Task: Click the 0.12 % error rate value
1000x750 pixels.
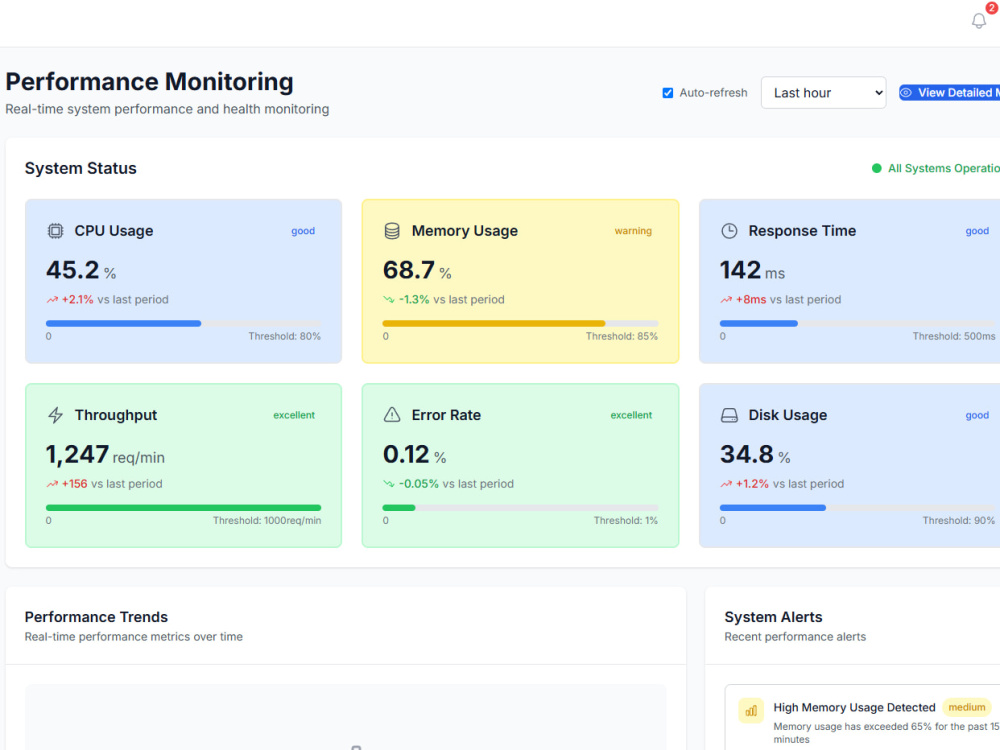Action: [x=415, y=455]
